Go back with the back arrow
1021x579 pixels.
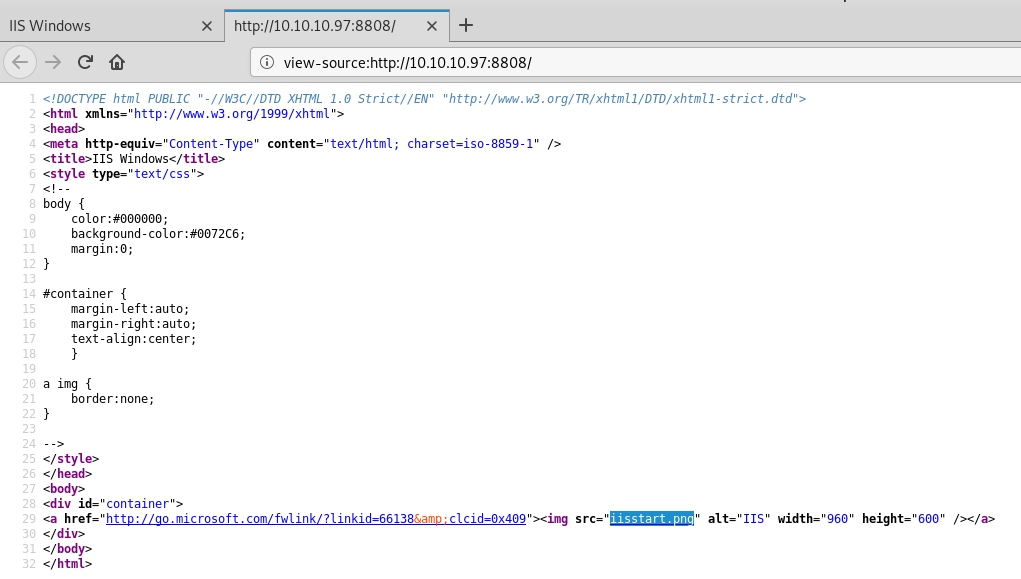point(20,63)
